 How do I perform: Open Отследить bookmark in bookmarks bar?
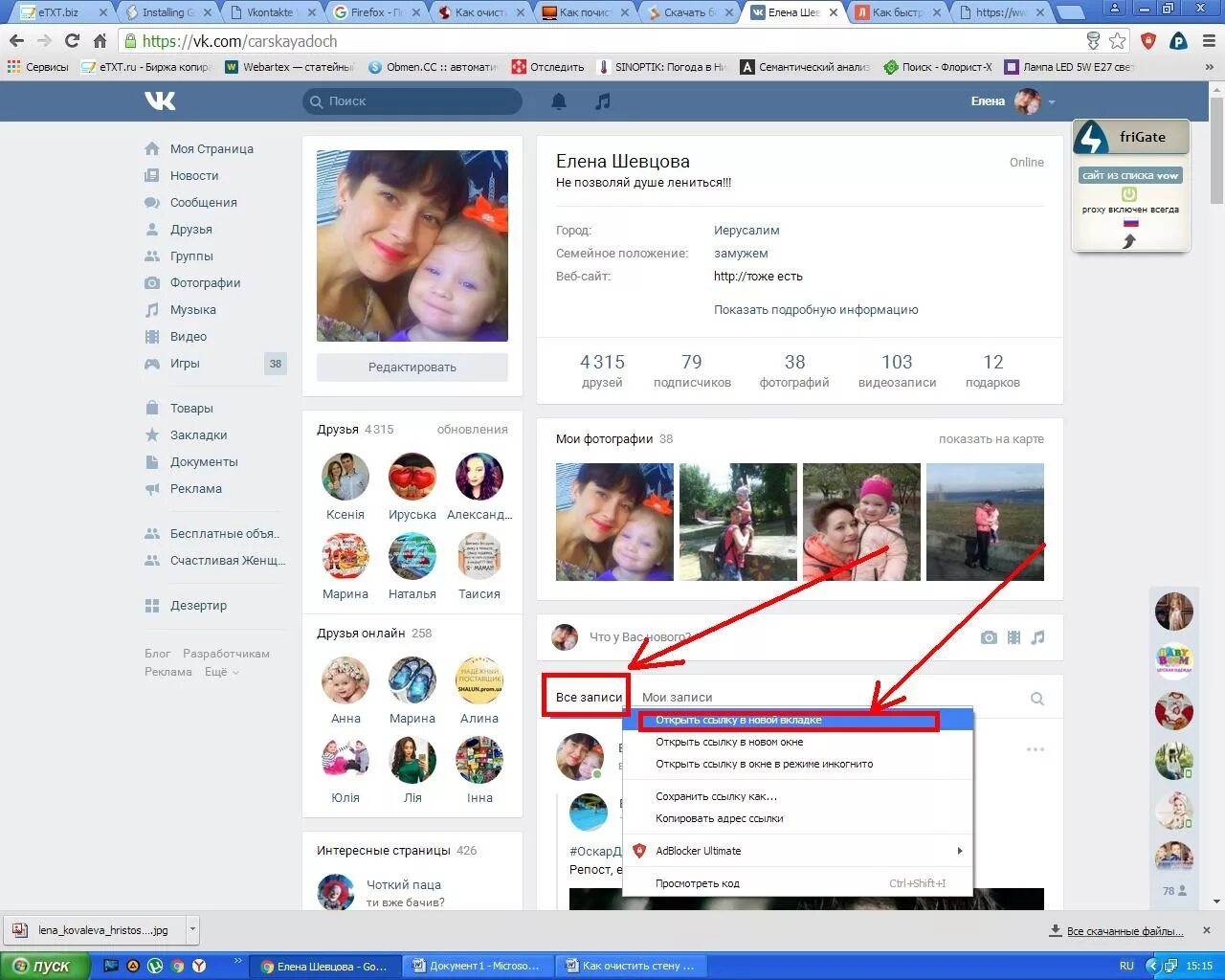(548, 67)
